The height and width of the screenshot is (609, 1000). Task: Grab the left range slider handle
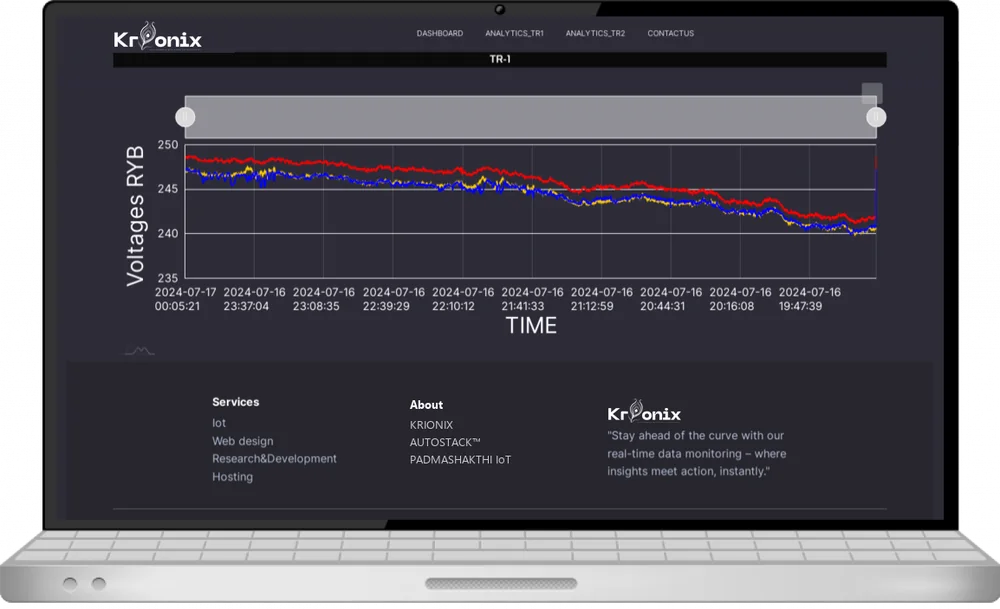coord(185,117)
